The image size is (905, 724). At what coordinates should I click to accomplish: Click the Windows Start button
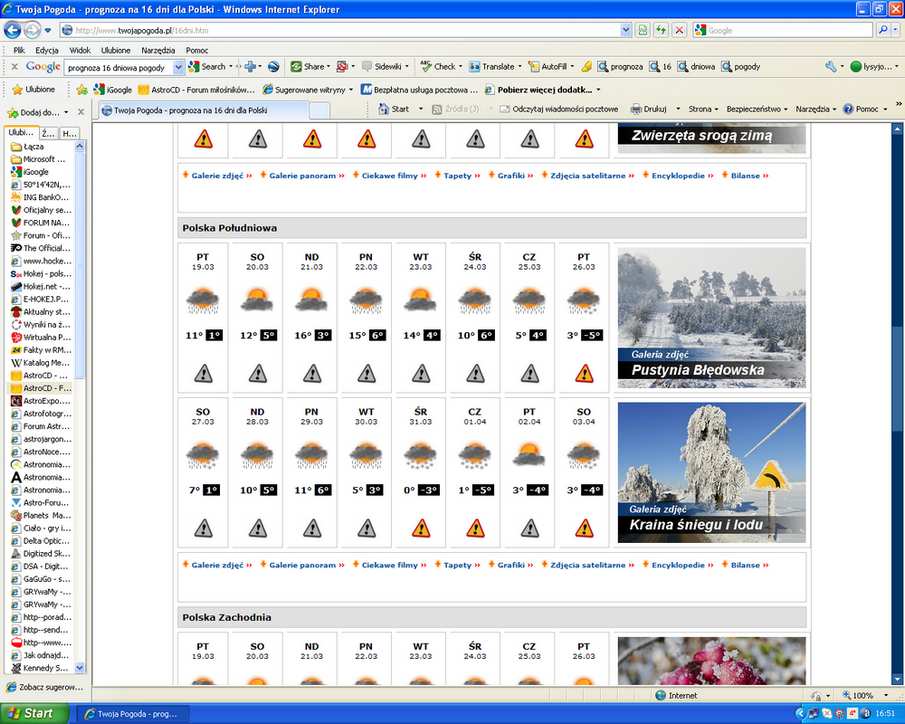pyautogui.click(x=33, y=714)
